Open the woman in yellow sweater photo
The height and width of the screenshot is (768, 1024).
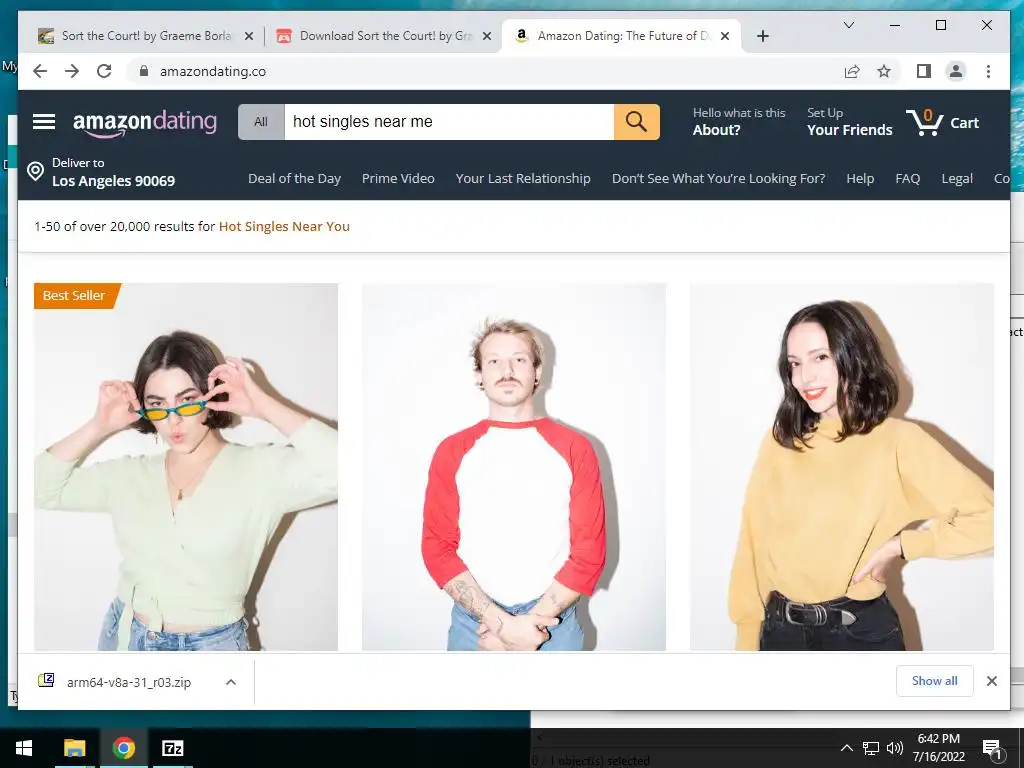point(842,466)
